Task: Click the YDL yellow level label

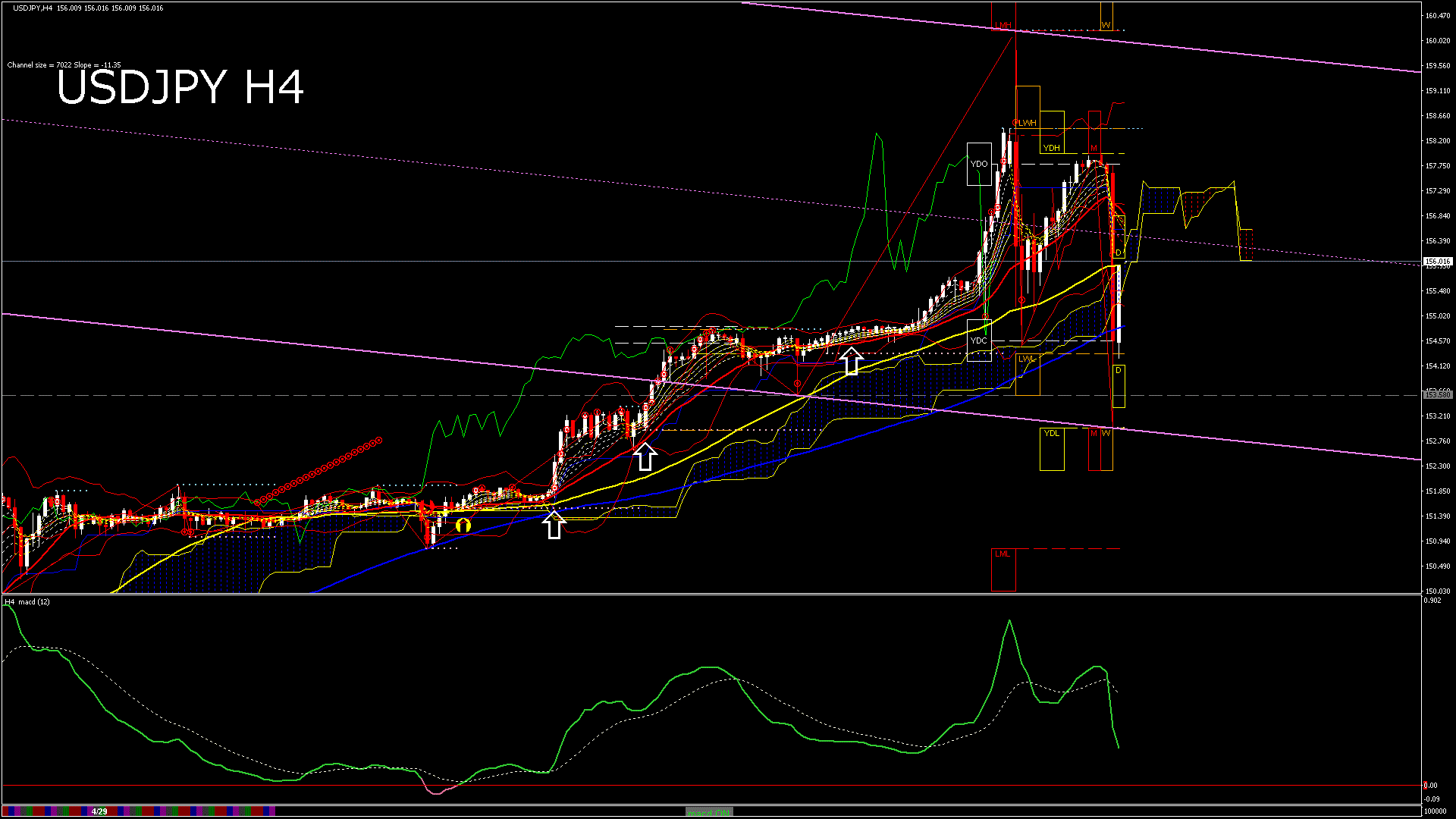Action: coord(1051,433)
